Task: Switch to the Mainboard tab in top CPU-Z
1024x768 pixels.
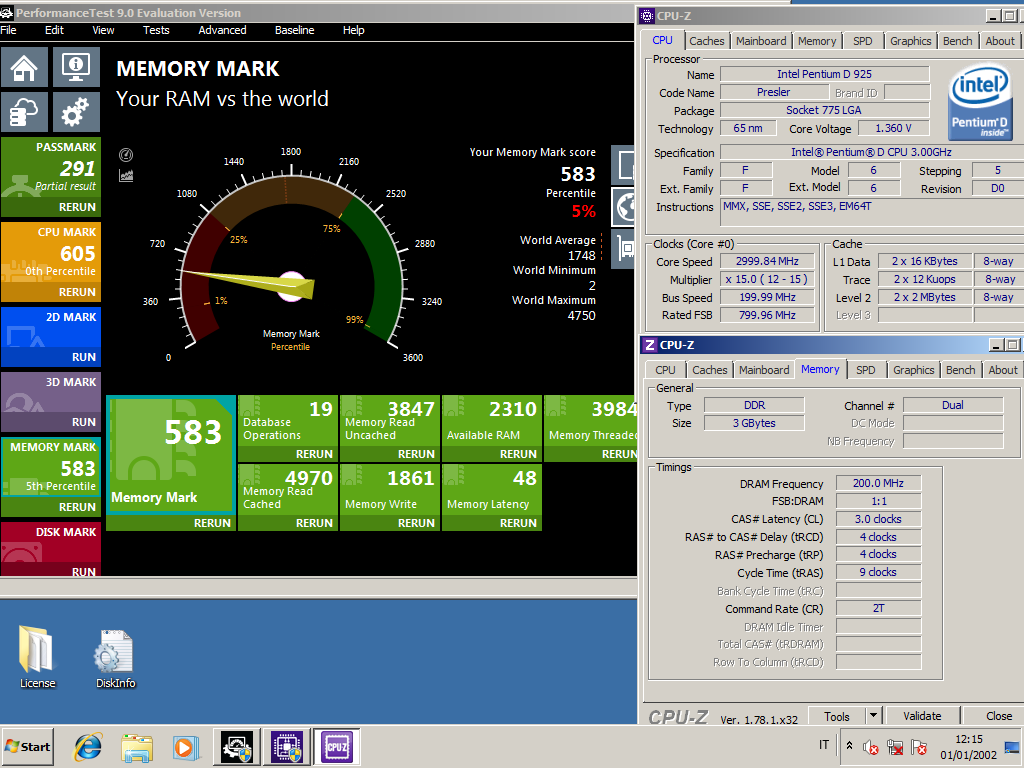Action: 761,41
